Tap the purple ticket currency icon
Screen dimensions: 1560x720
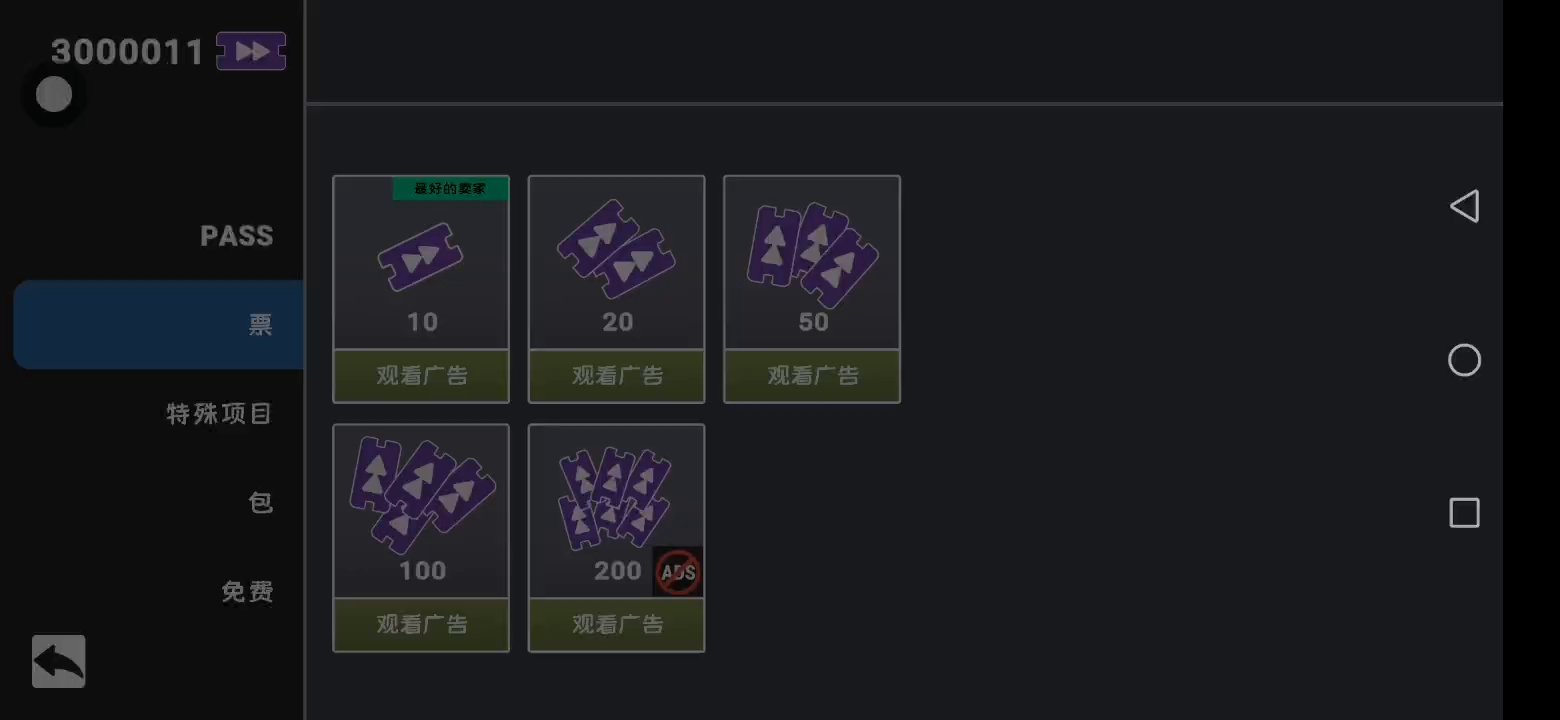(x=251, y=51)
